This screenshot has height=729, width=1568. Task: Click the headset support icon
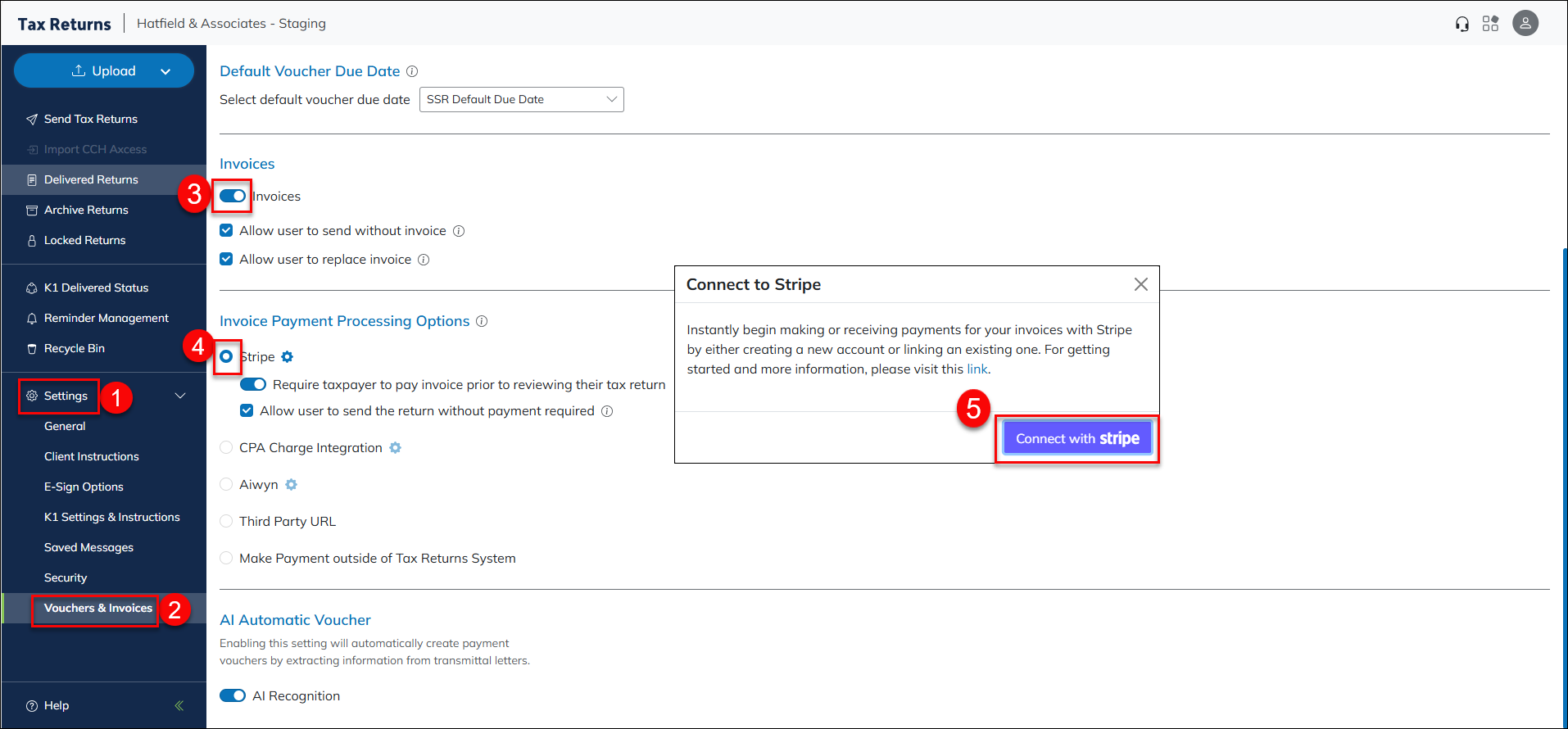(x=1462, y=24)
